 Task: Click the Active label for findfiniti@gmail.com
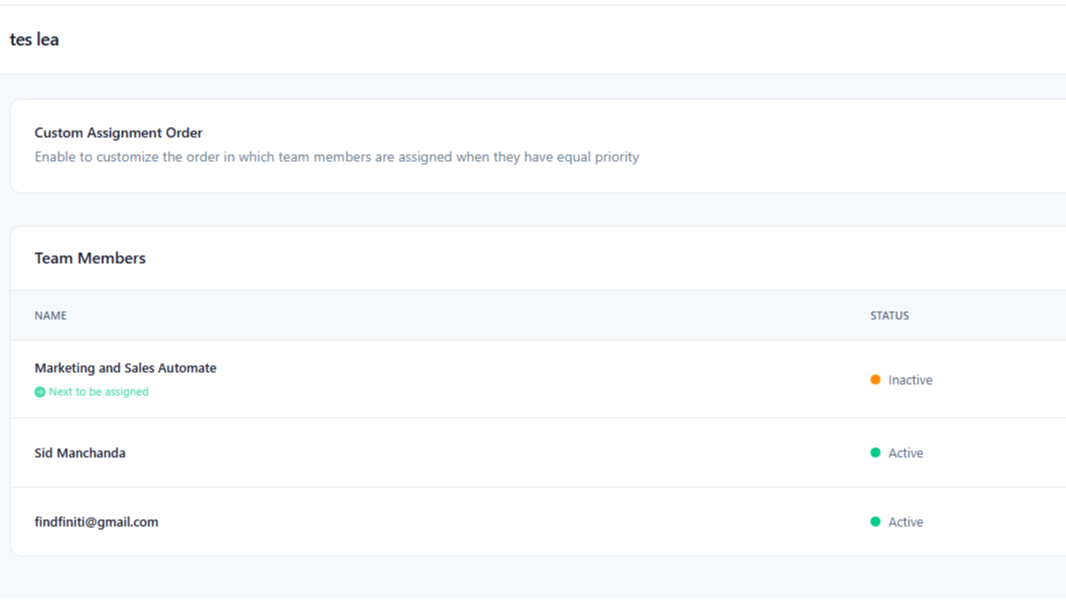click(x=906, y=521)
